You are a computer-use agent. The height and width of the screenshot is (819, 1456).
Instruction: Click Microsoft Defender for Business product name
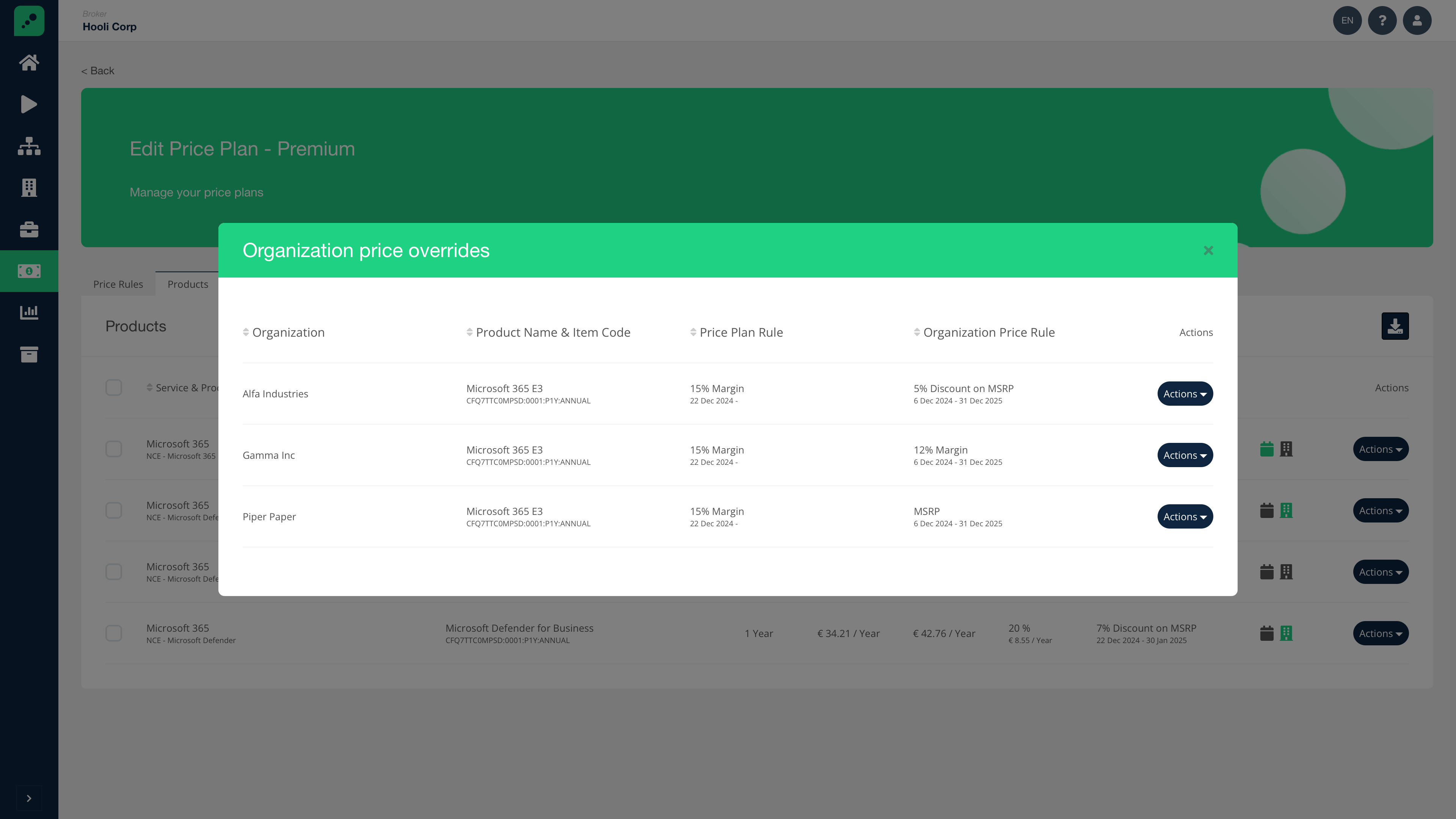[519, 628]
